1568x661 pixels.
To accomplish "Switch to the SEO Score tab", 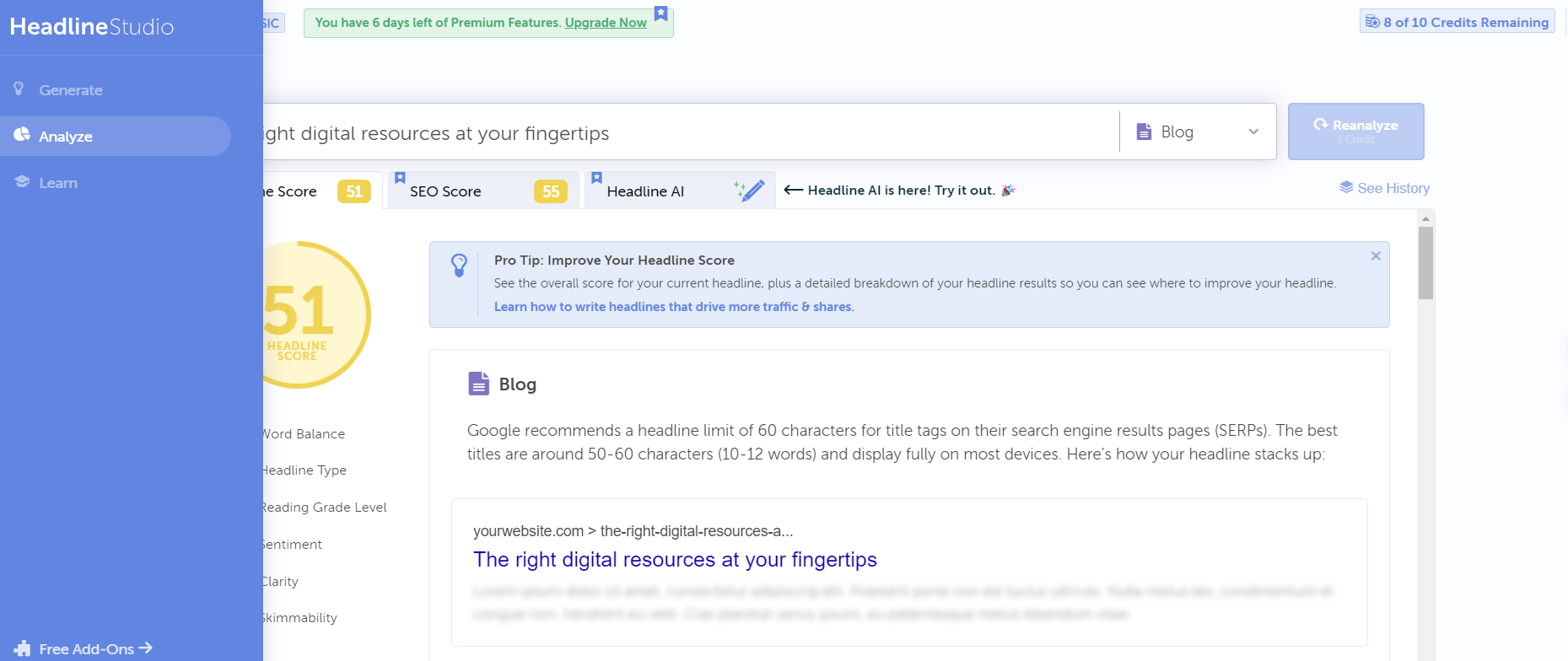I will (482, 191).
